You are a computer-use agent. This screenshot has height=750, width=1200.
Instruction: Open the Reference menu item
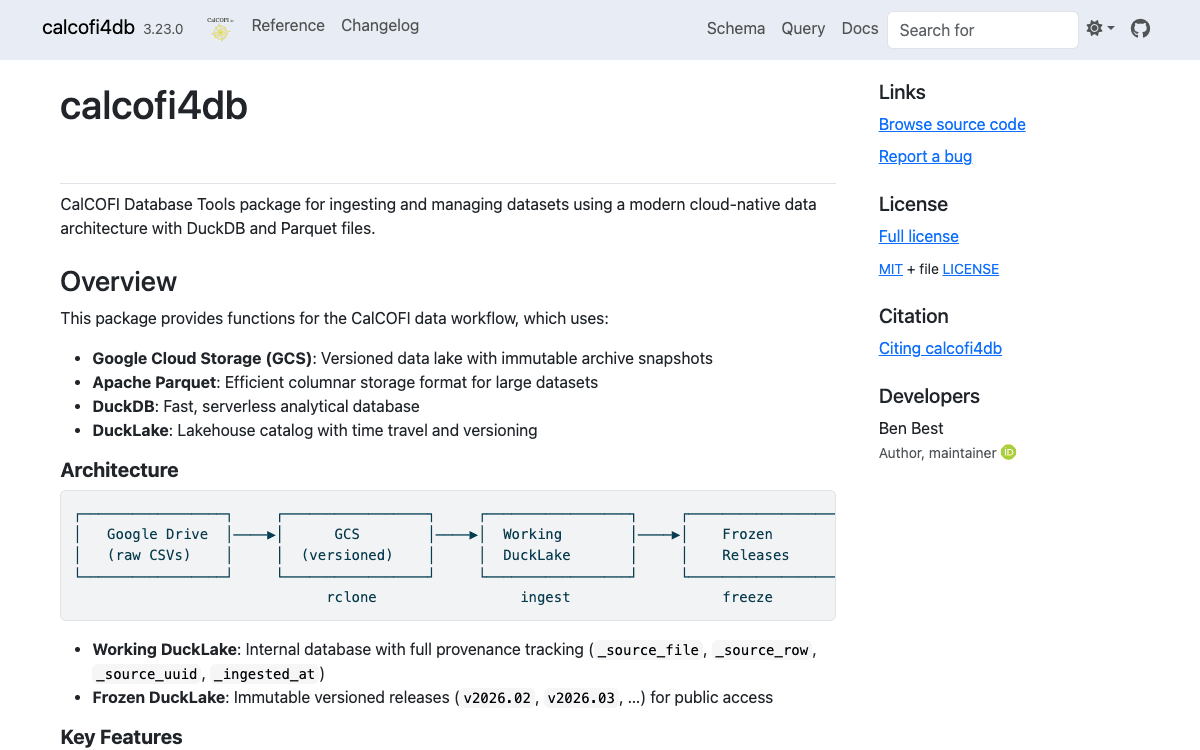288,26
